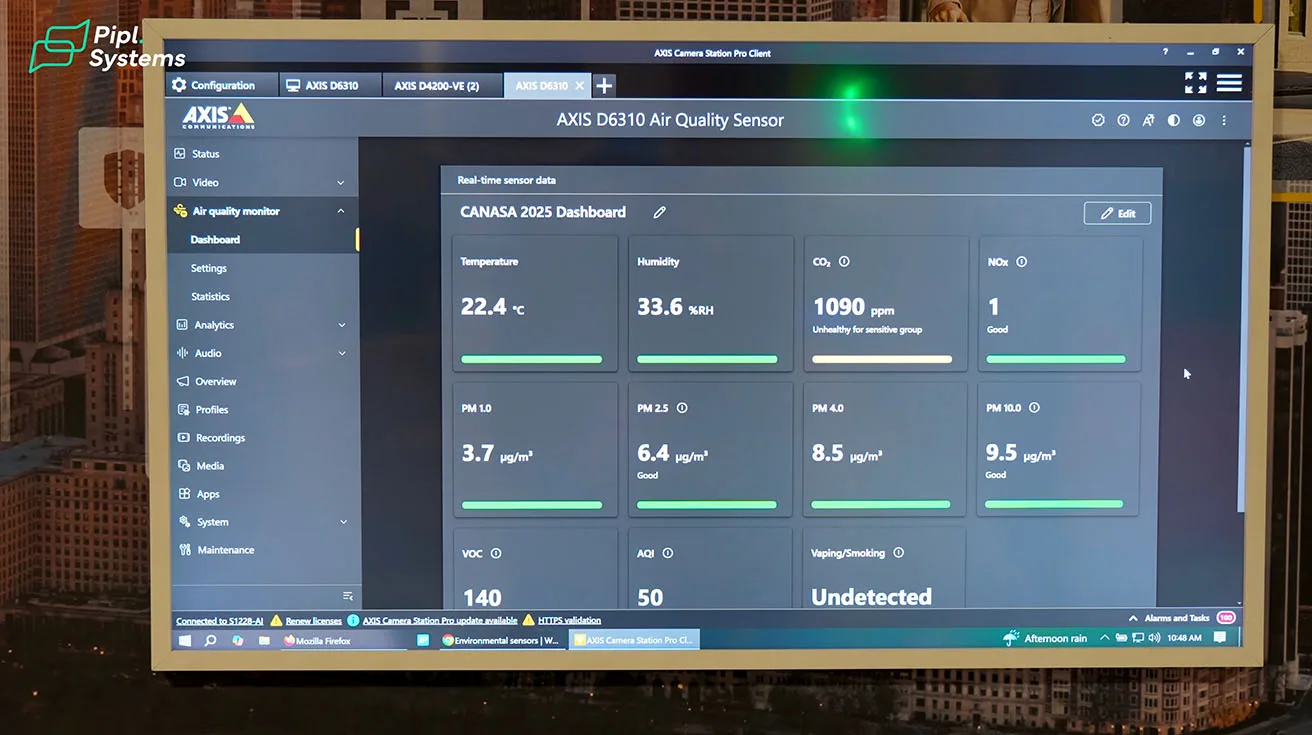
Task: Collapse the Air quality monitor section
Action: tap(341, 211)
